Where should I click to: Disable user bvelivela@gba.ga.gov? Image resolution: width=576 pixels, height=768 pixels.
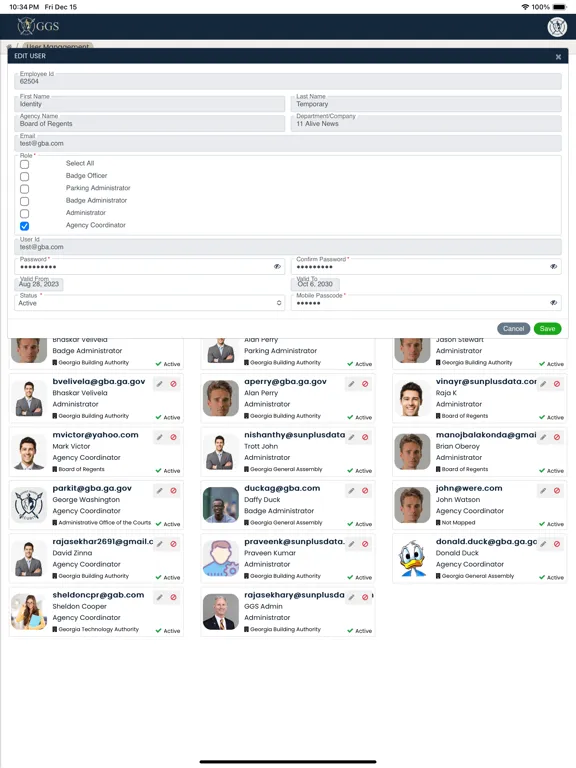pyautogui.click(x=173, y=384)
